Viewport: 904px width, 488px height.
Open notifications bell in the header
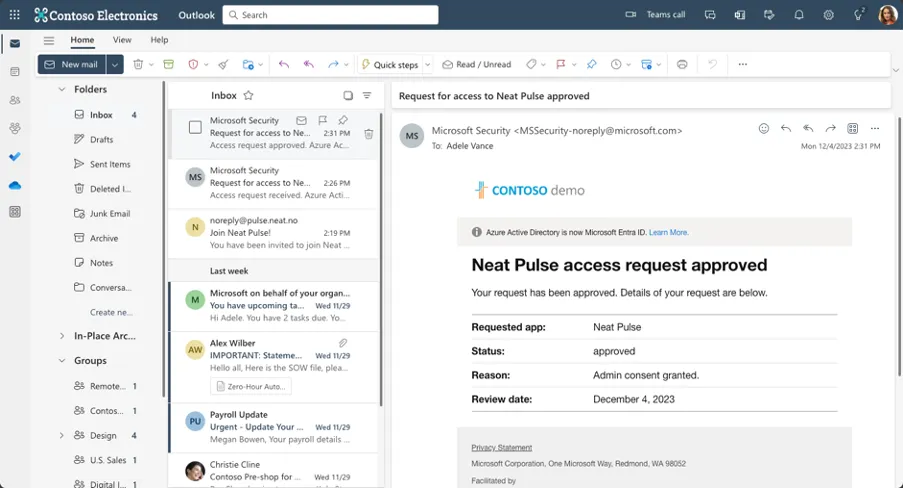point(799,15)
